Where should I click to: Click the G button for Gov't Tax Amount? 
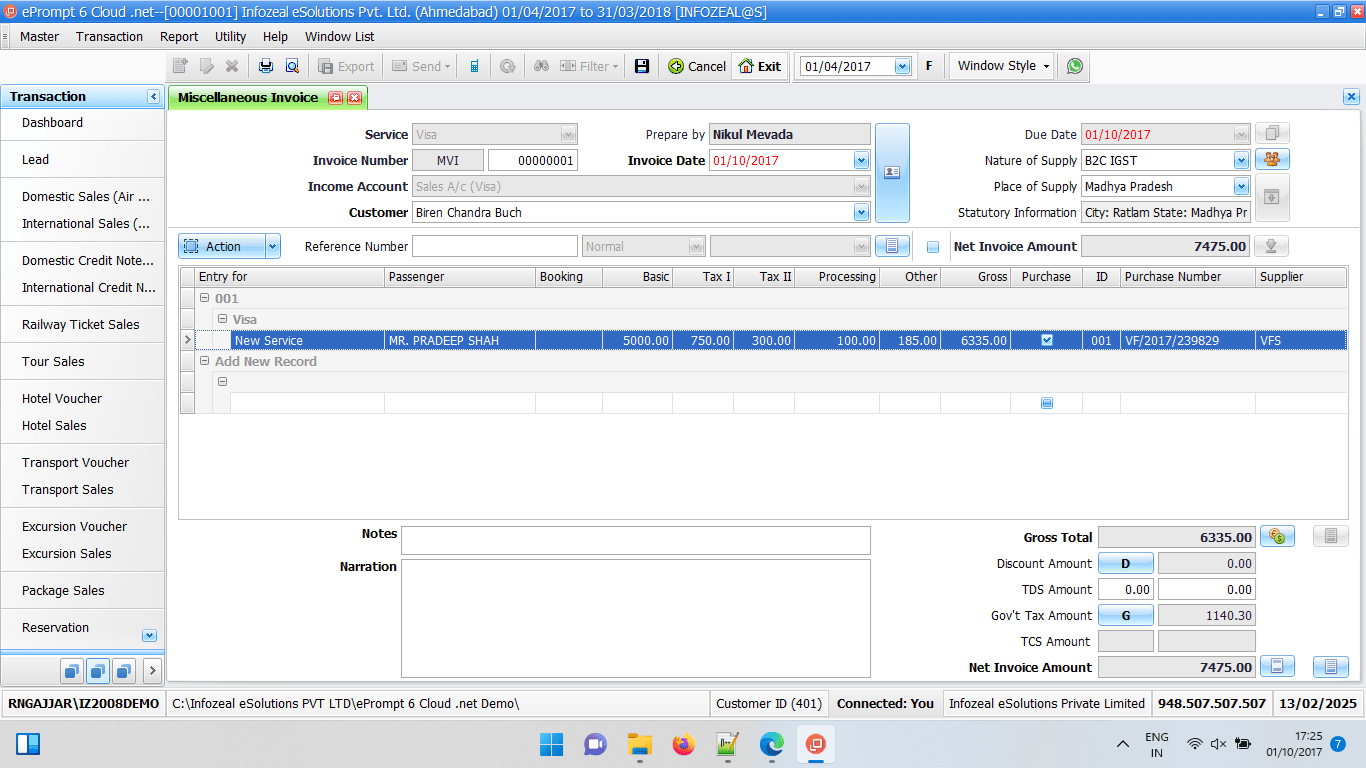click(1125, 615)
